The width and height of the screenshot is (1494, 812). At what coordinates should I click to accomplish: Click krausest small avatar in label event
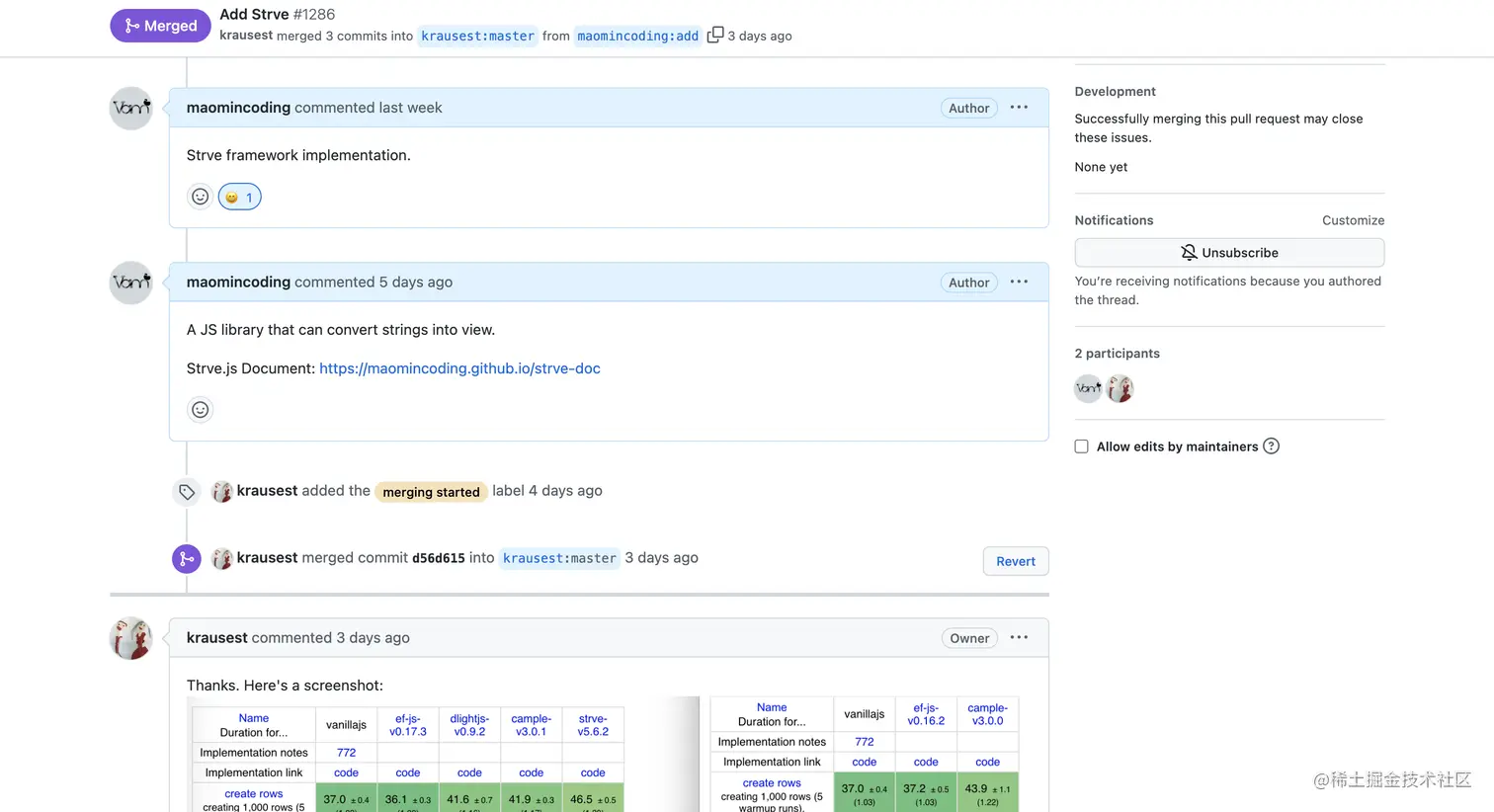coord(222,491)
